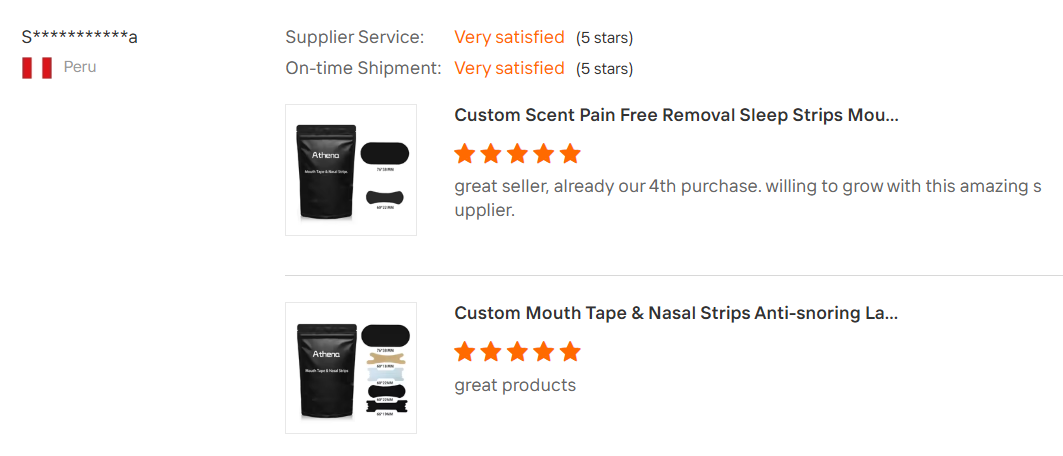
Task: Click the third star of the Sleep Strips rating
Action: (517, 154)
